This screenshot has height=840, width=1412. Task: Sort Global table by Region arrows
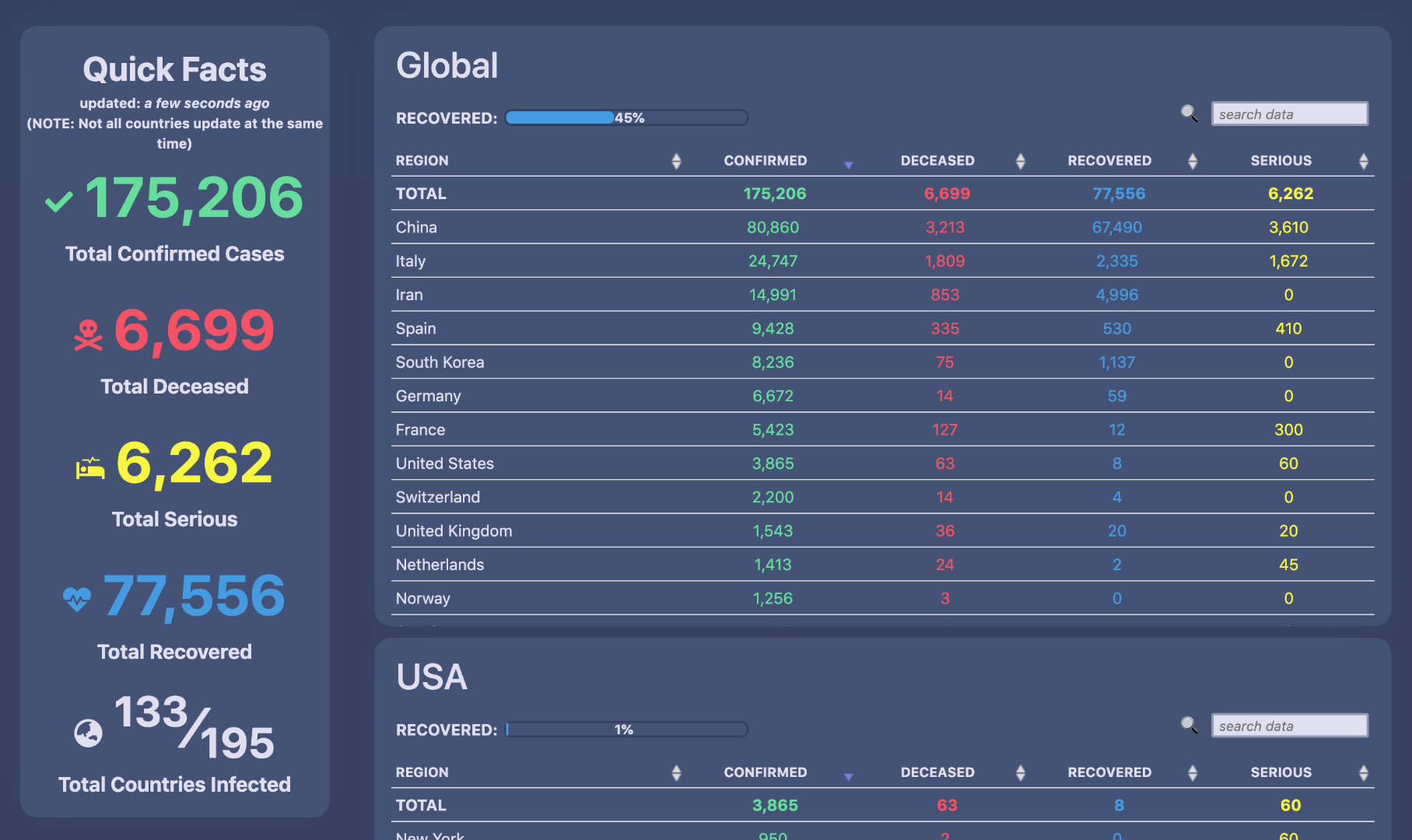pyautogui.click(x=676, y=161)
